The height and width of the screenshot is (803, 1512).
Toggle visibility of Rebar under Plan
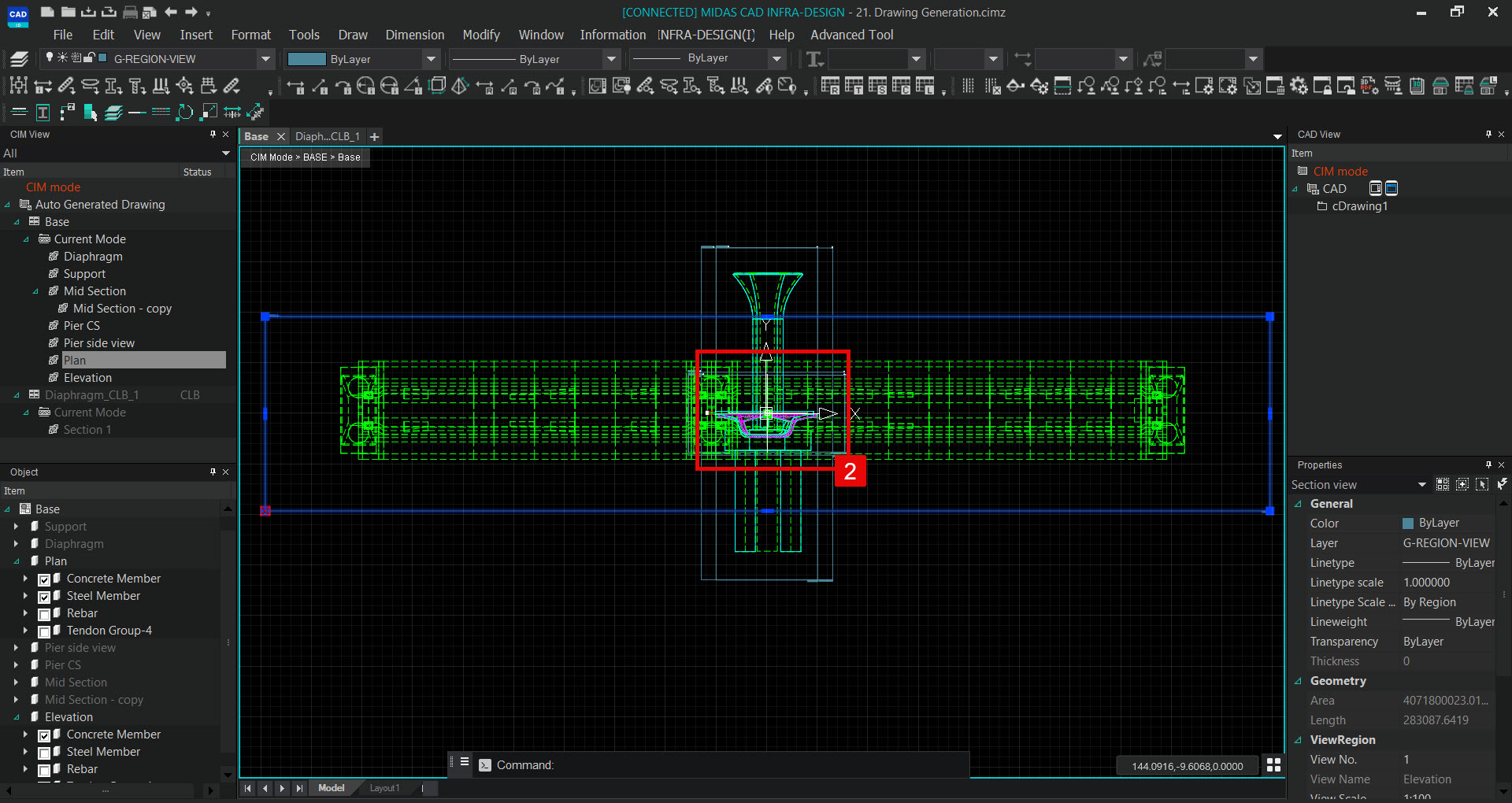(45, 612)
